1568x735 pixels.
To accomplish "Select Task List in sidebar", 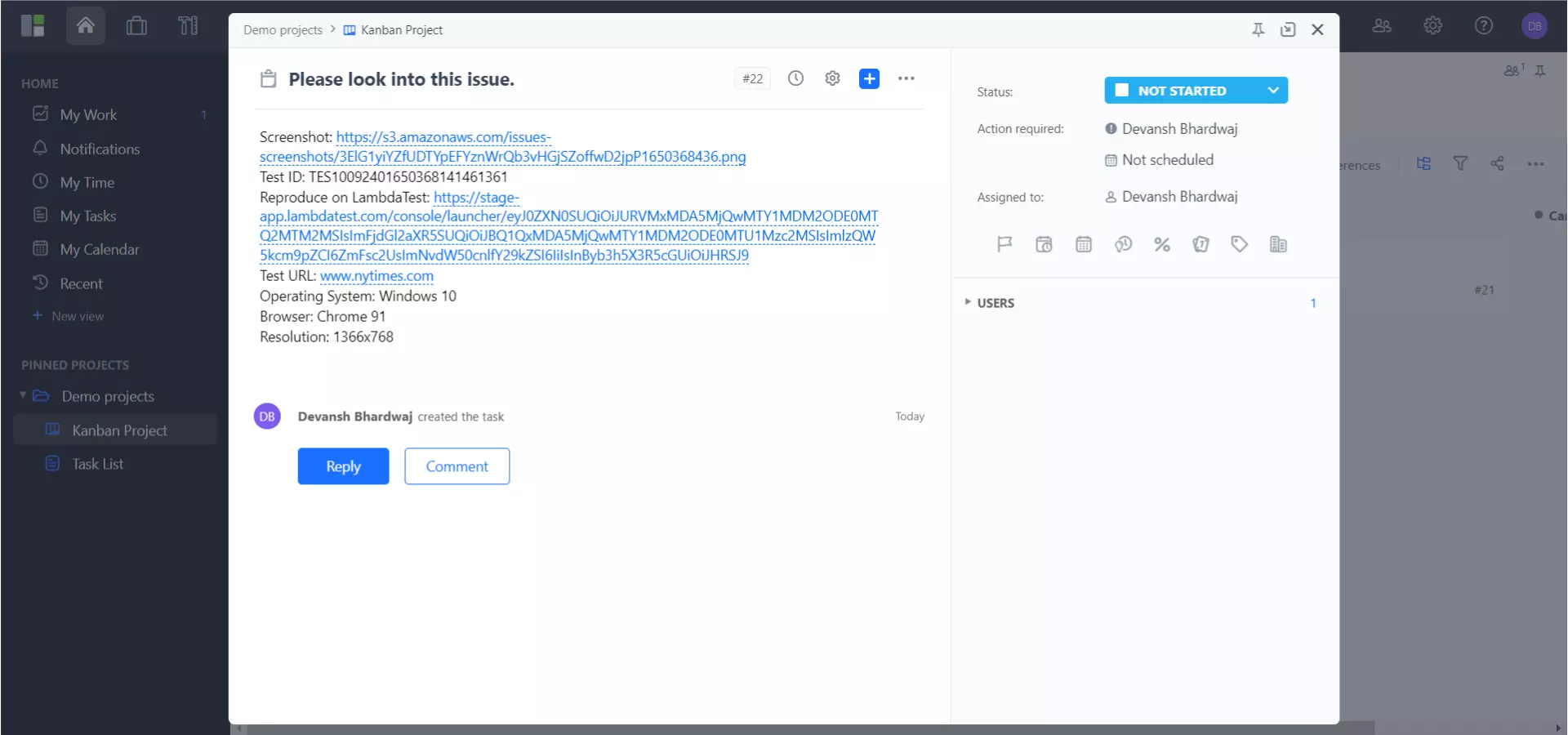I will point(97,464).
